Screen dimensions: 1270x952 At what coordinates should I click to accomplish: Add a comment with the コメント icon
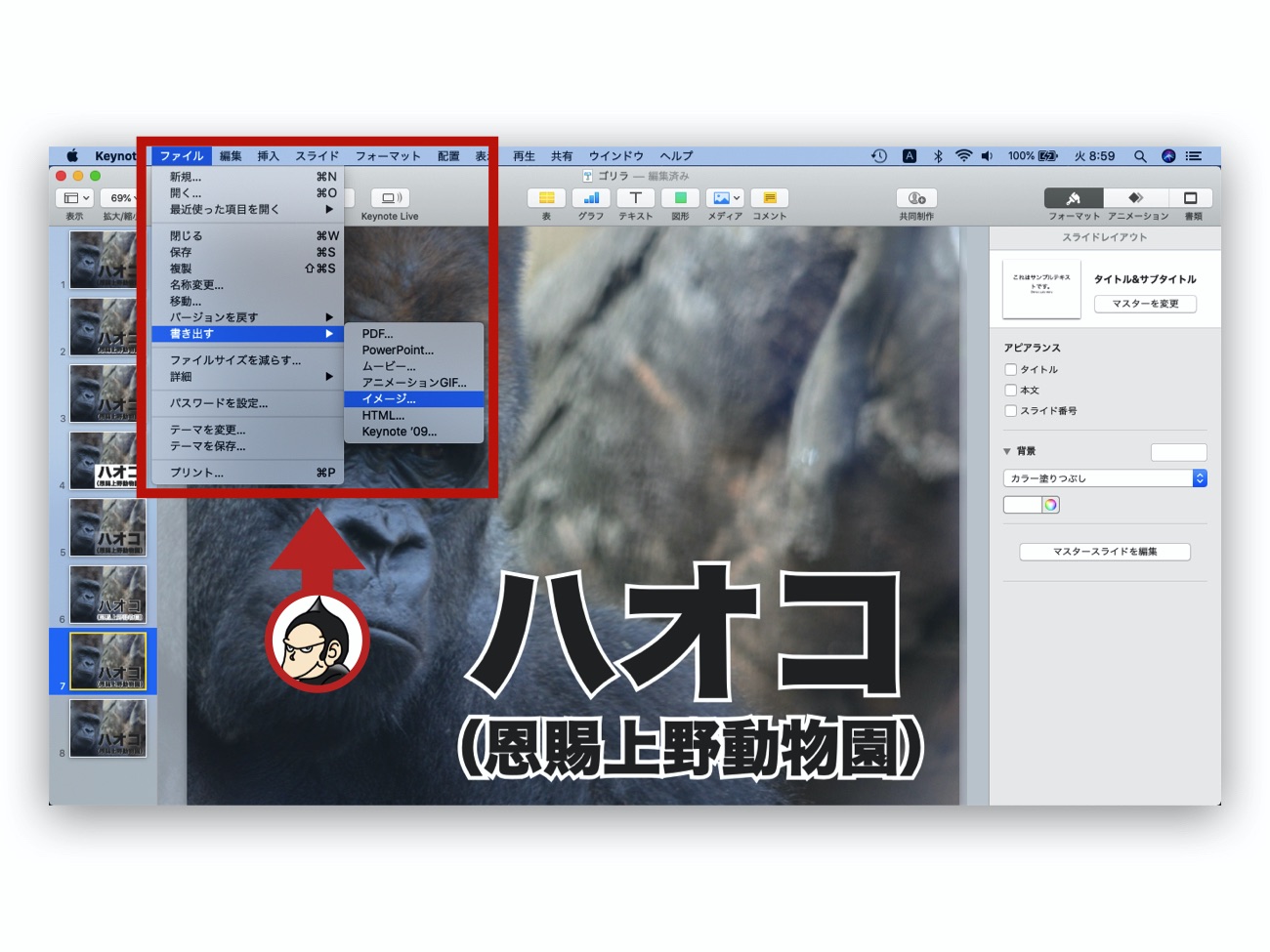(x=770, y=198)
